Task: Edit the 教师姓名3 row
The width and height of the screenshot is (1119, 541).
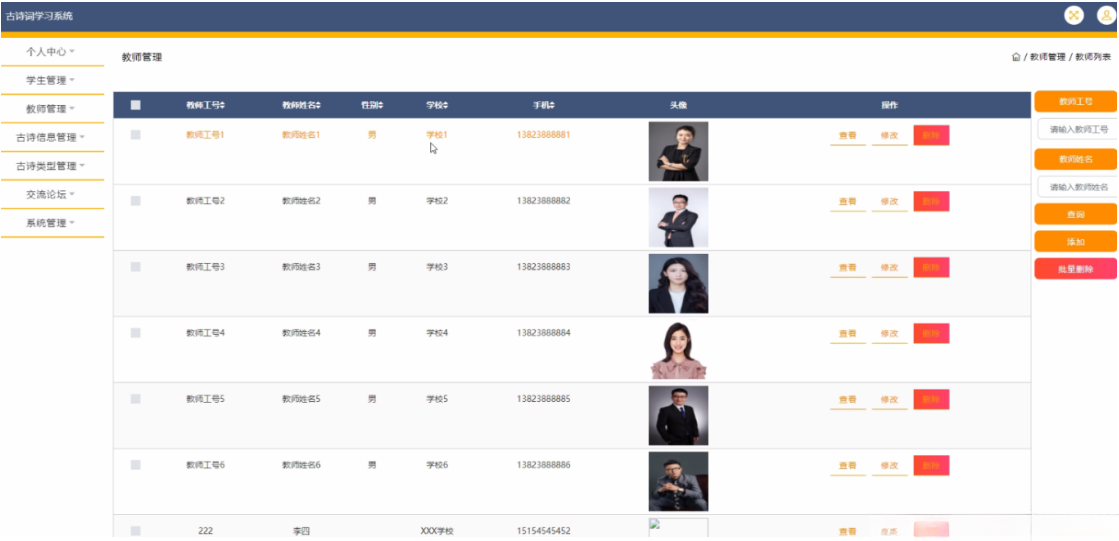Action: pyautogui.click(x=889, y=268)
